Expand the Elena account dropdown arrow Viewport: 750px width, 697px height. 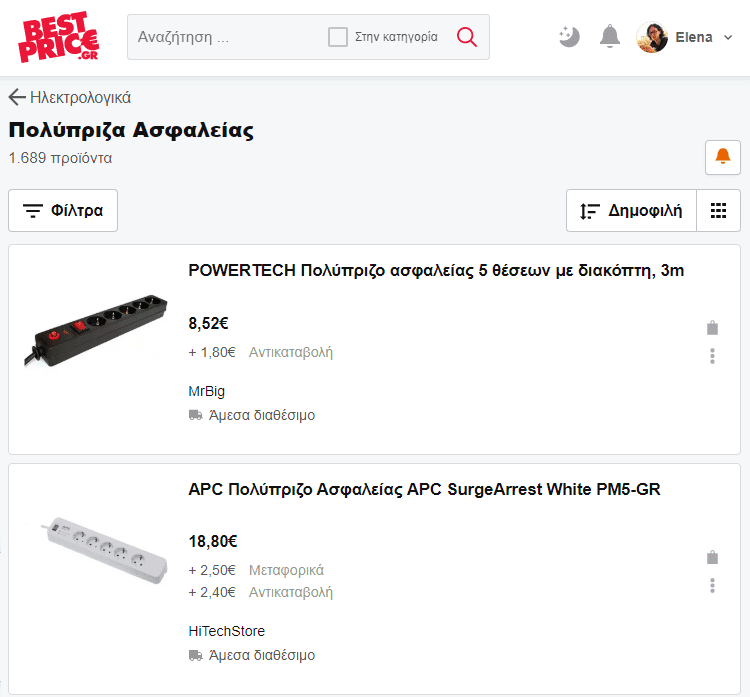[728, 37]
